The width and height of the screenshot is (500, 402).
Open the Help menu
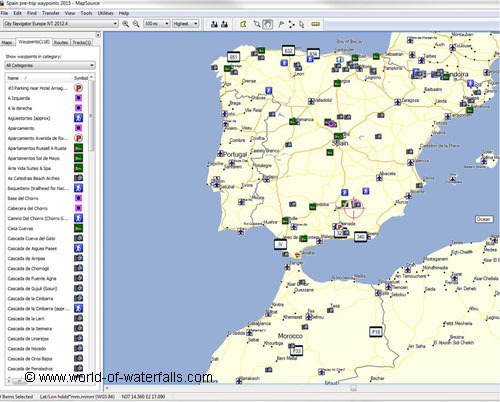tap(124, 13)
